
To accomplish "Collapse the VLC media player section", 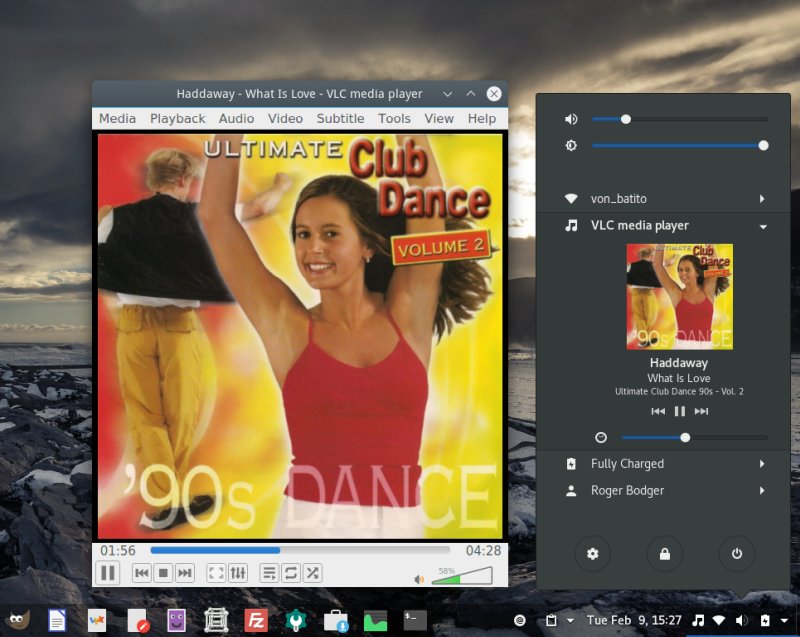I will click(x=762, y=226).
